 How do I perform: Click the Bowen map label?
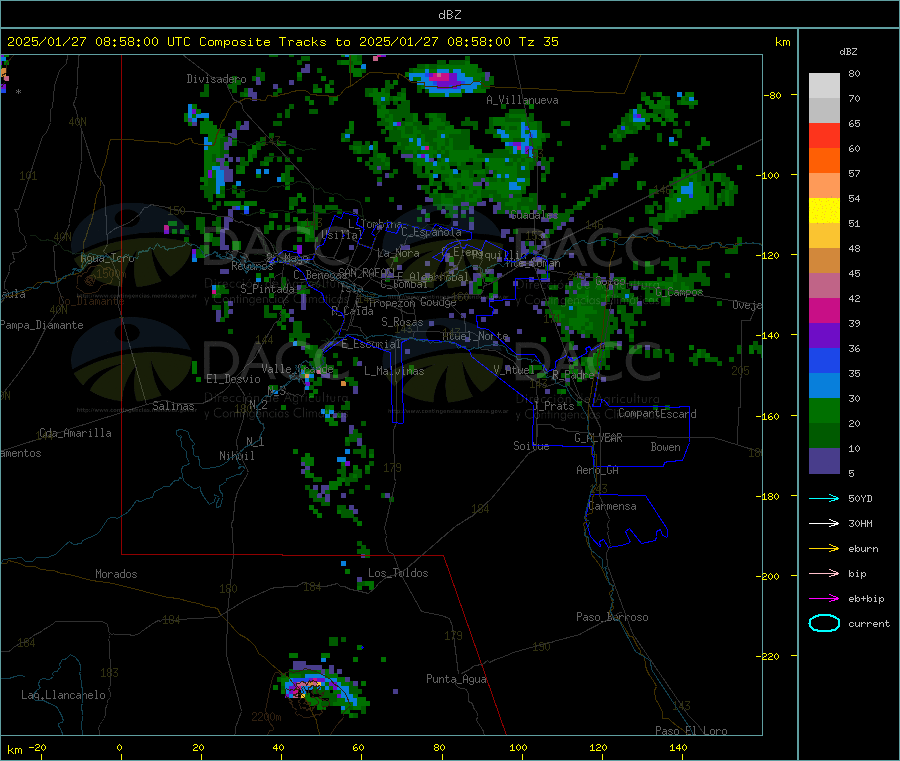click(666, 447)
